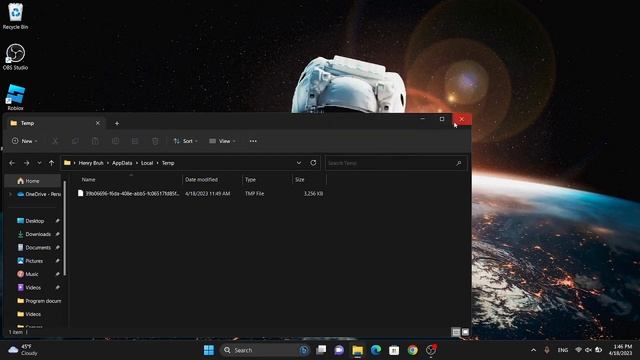Open Roblox desktop shortcut
The height and width of the screenshot is (360, 640).
(x=16, y=97)
